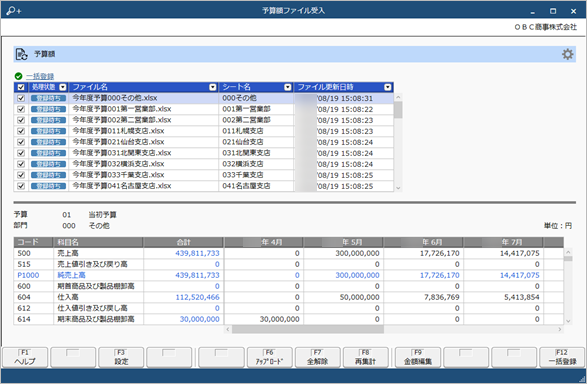Click the 売上値引き及び戻り高 row label
The height and width of the screenshot is (384, 587).
[x=92, y=264]
